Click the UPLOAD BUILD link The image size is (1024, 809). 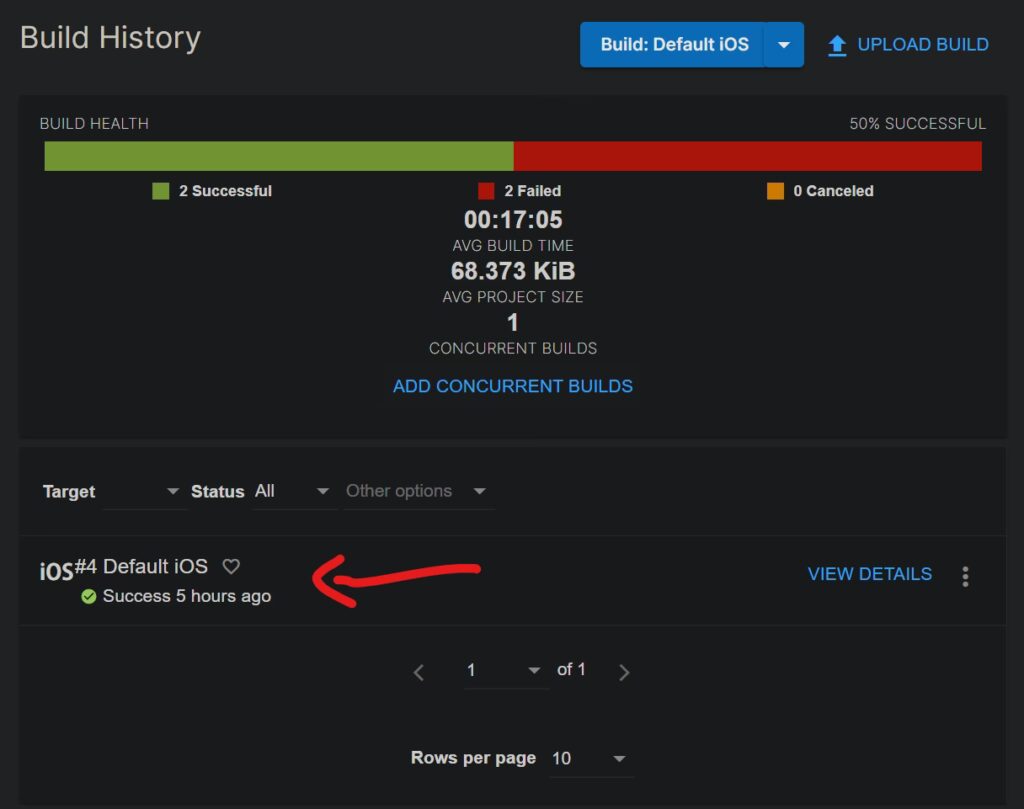click(x=922, y=45)
